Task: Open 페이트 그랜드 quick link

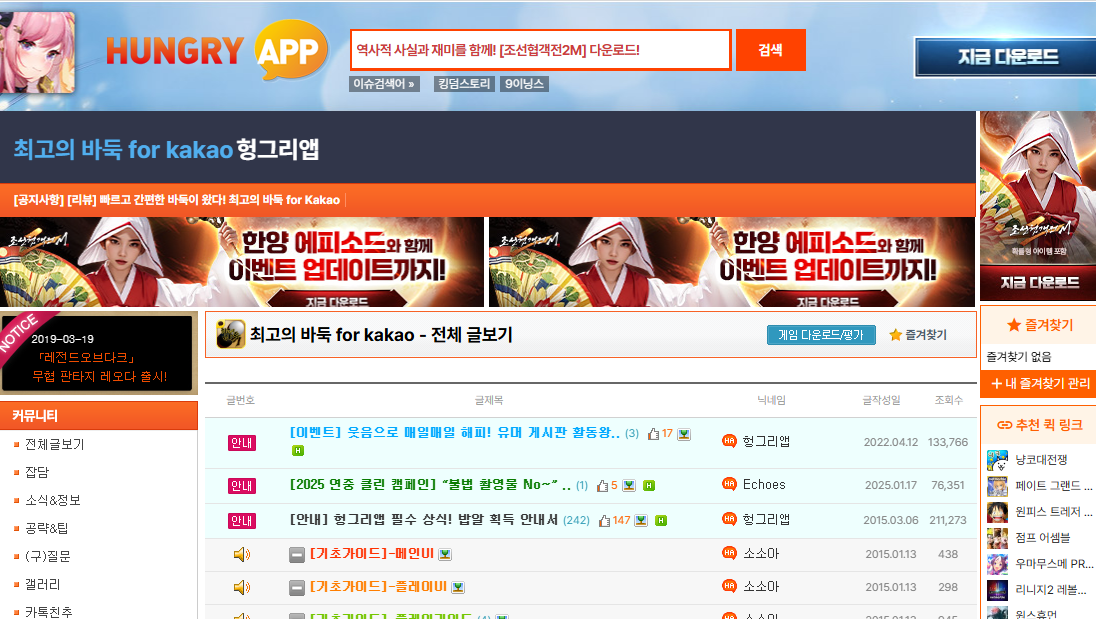Action: point(1053,486)
